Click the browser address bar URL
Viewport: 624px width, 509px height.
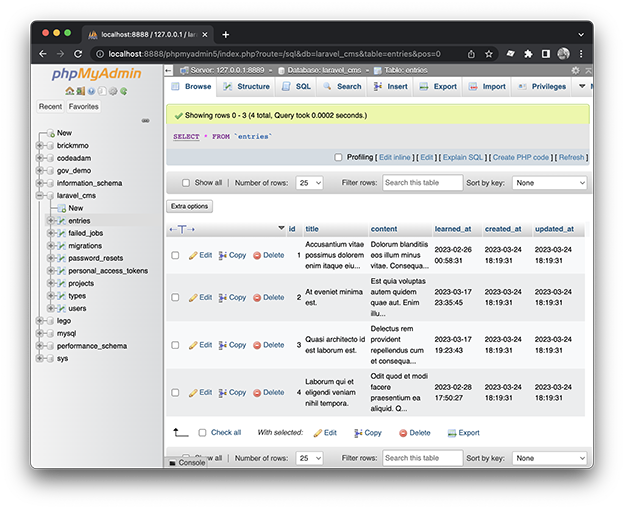[275, 54]
